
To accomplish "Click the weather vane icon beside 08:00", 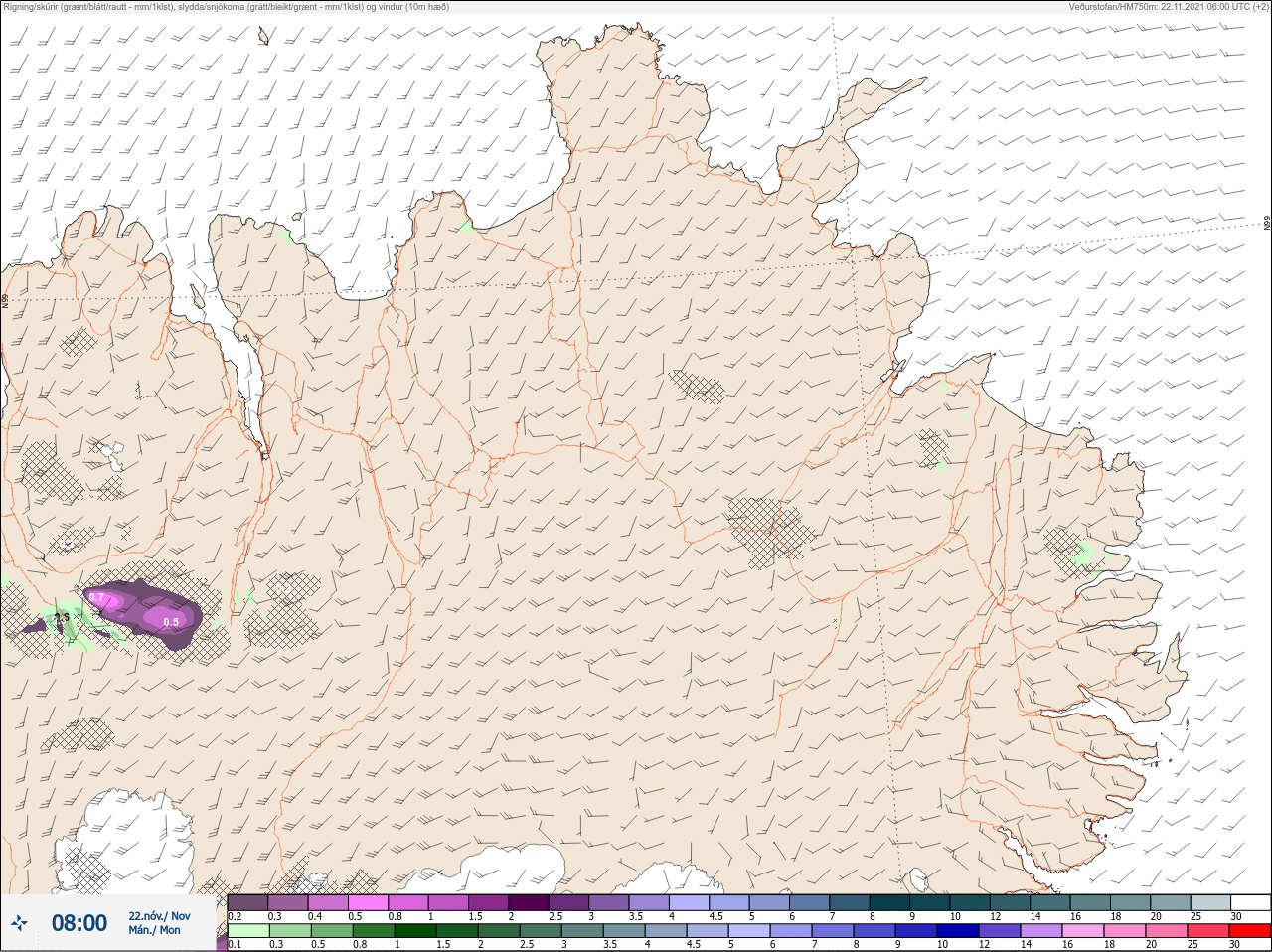I will click(x=19, y=923).
